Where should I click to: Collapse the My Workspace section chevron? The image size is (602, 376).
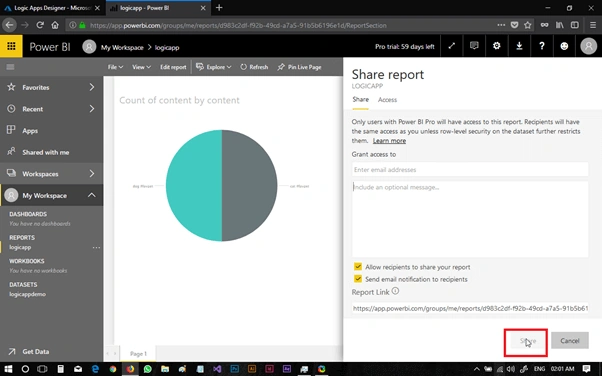[92, 195]
